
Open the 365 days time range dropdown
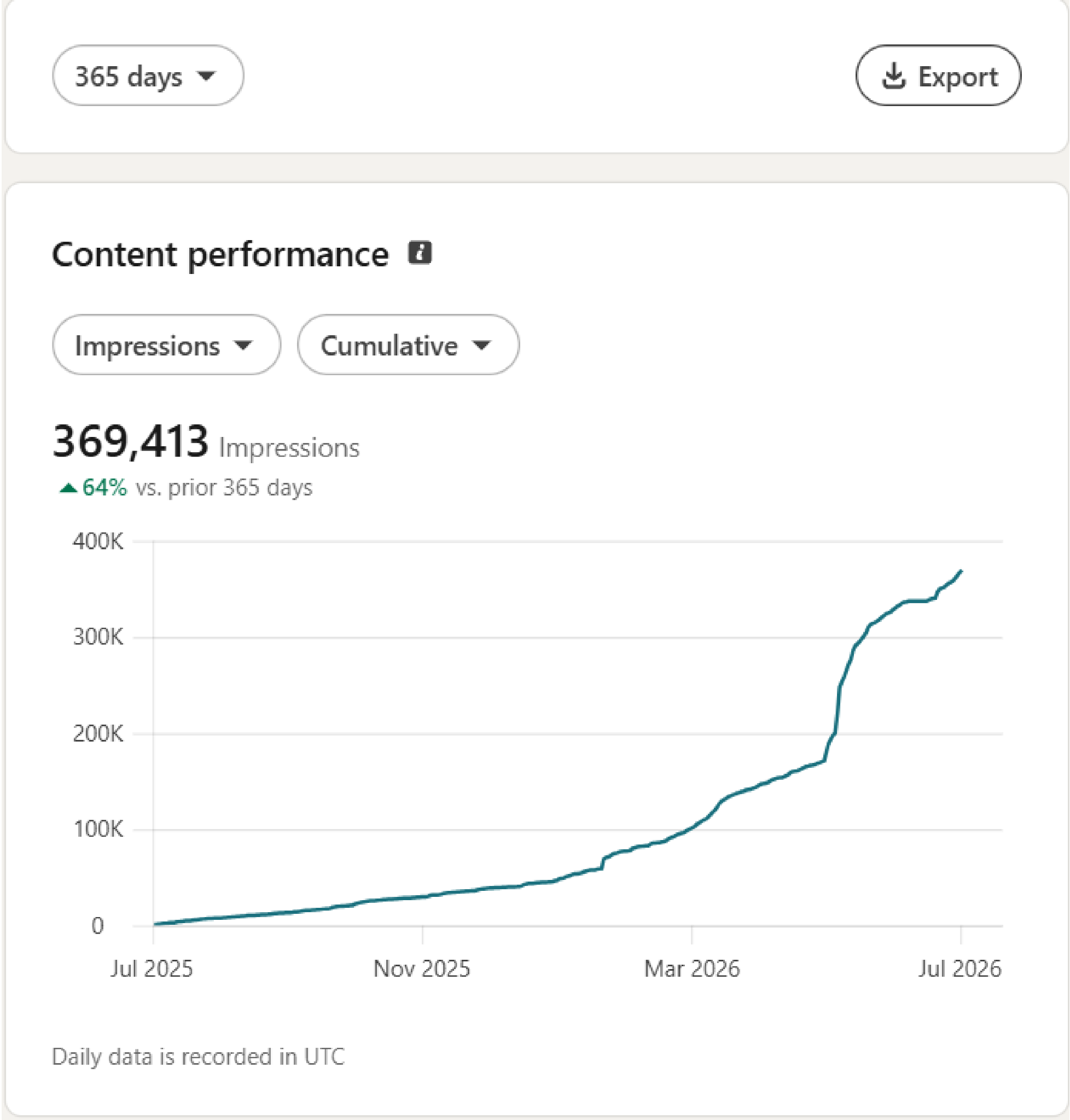(x=148, y=75)
